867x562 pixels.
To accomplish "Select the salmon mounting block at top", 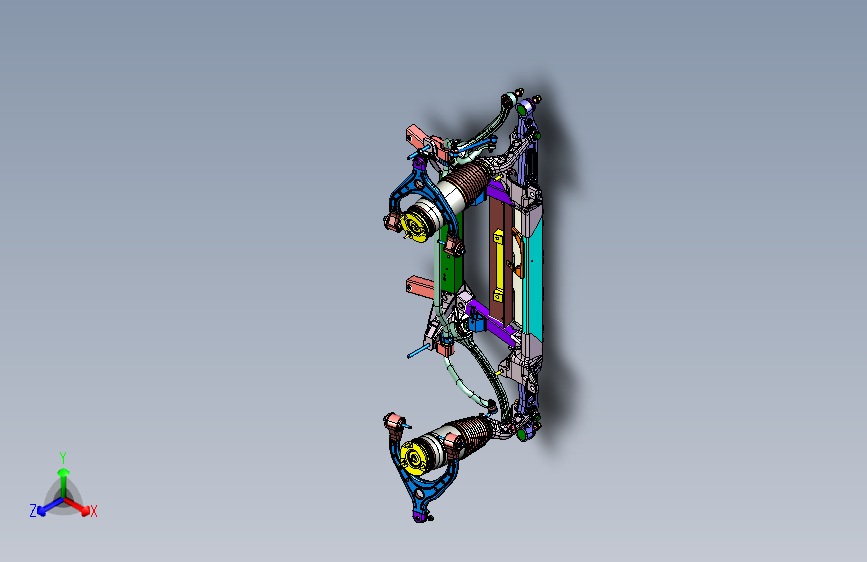I will (420, 136).
